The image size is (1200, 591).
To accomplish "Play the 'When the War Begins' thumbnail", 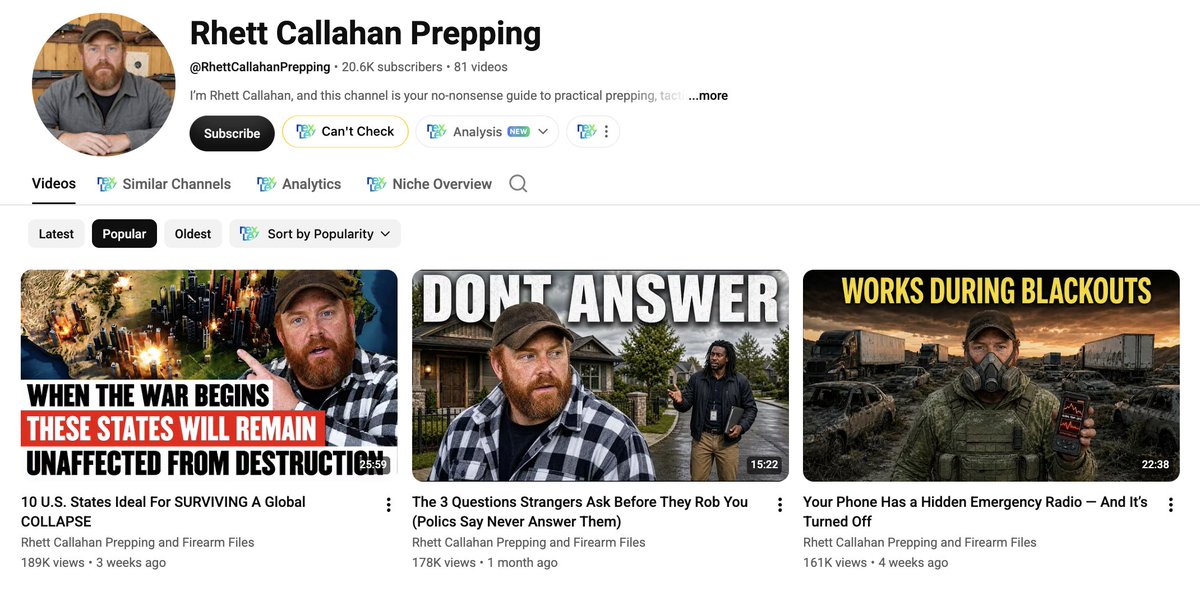I will [x=209, y=376].
